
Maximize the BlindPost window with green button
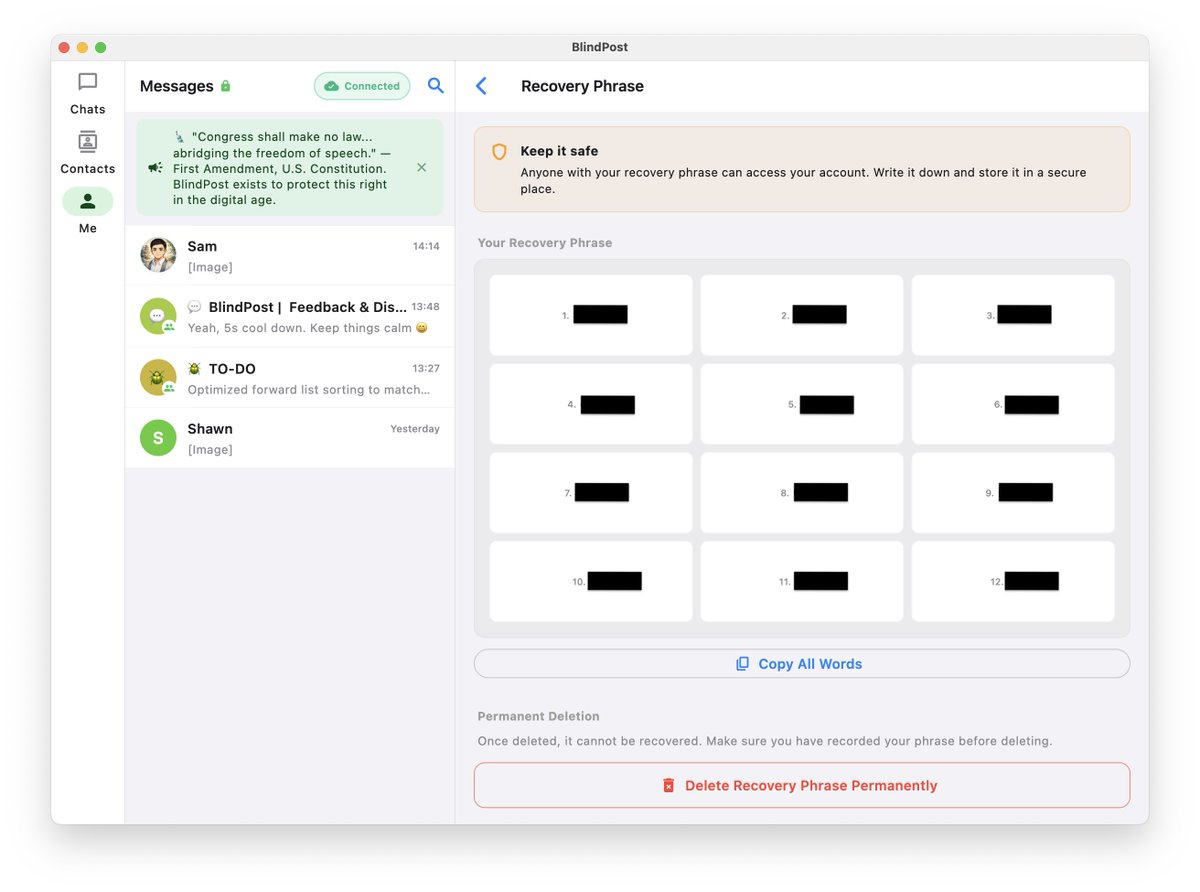pos(101,47)
